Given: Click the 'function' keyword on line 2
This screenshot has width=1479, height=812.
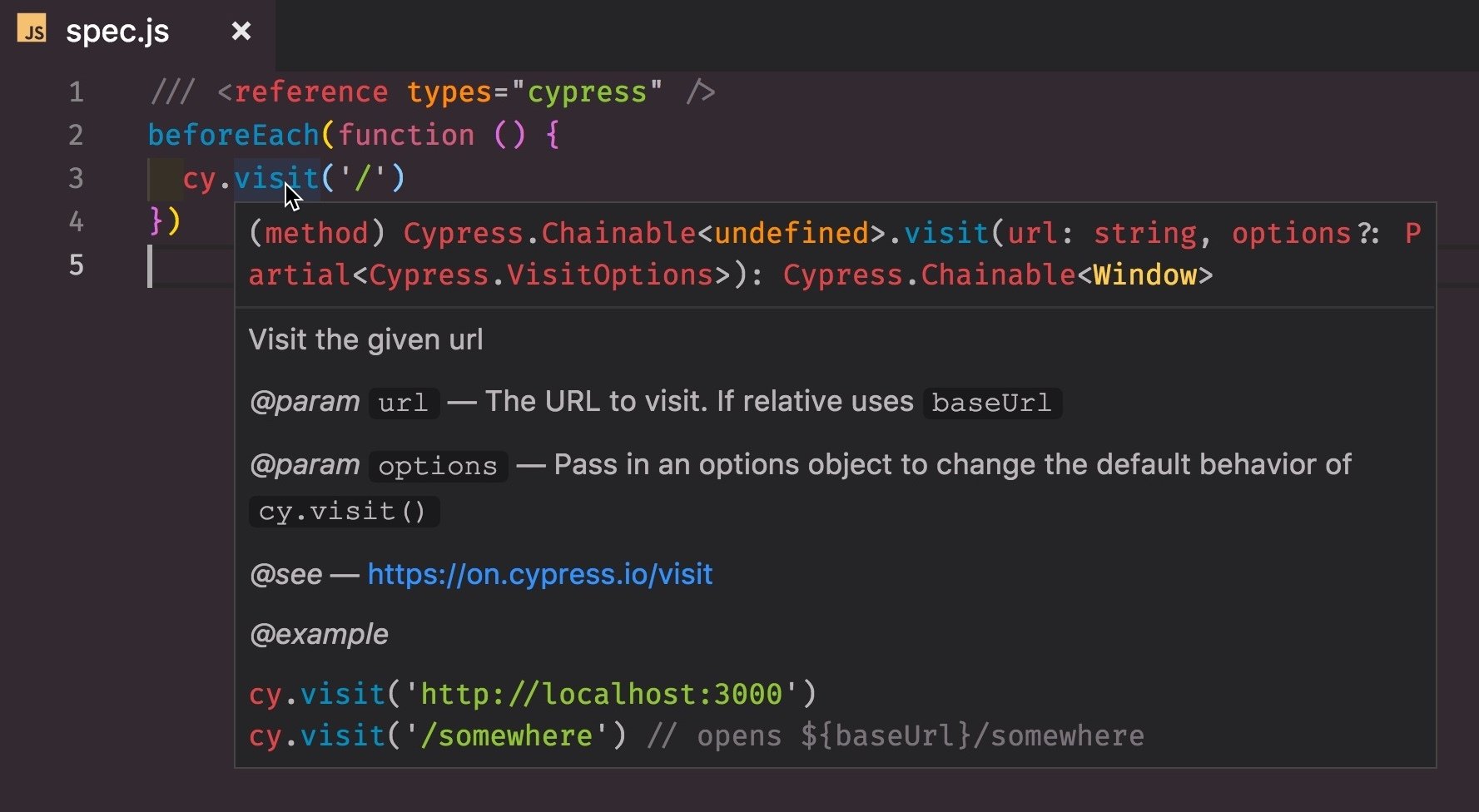Looking at the screenshot, I should [406, 135].
